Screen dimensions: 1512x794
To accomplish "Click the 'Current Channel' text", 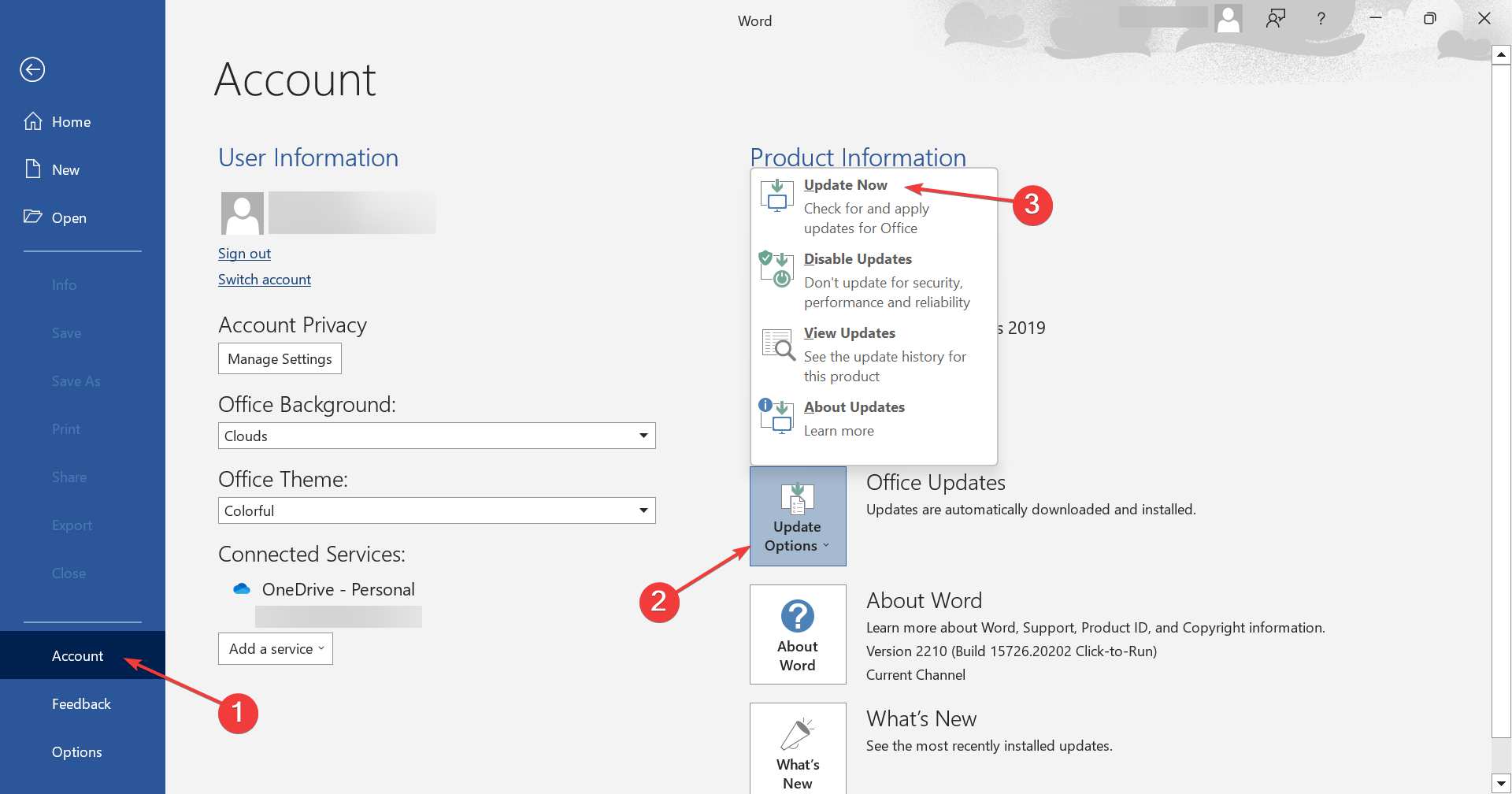I will click(x=915, y=675).
